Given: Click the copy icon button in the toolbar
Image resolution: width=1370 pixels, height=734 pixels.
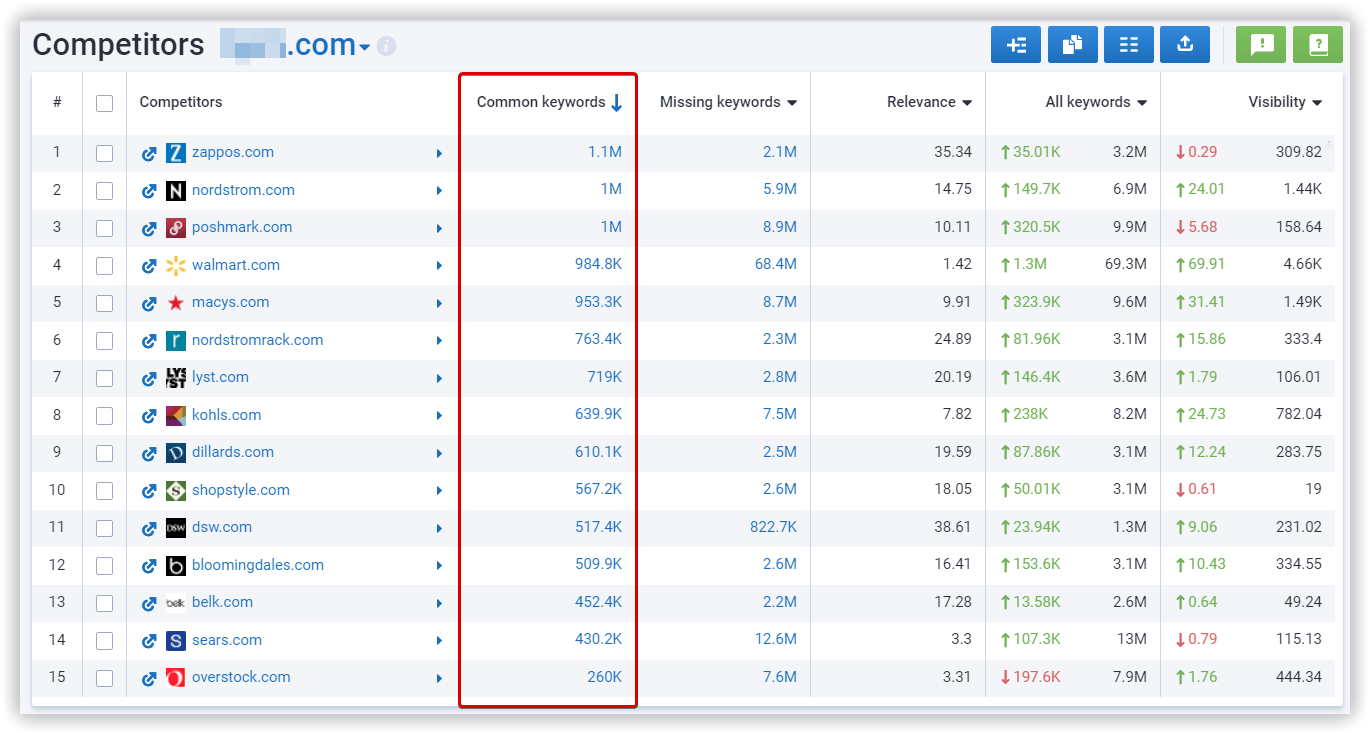Looking at the screenshot, I should (x=1073, y=44).
